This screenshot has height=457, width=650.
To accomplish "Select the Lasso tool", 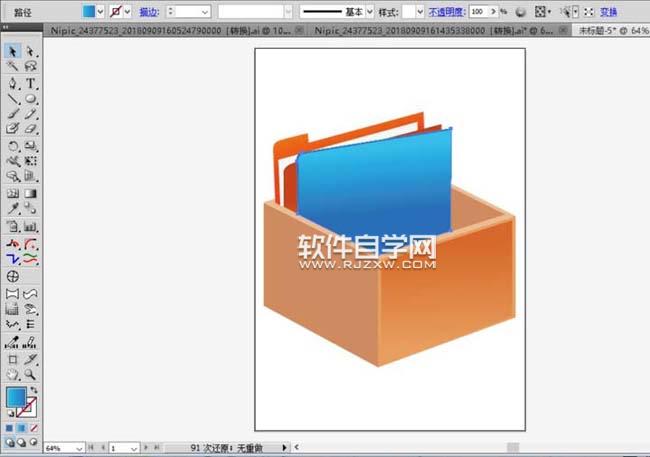I will click(x=30, y=66).
